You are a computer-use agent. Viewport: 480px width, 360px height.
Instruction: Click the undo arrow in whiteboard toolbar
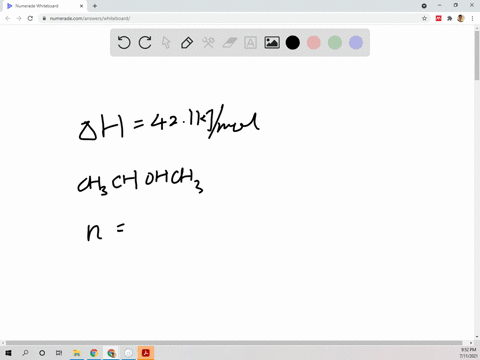pos(124,43)
